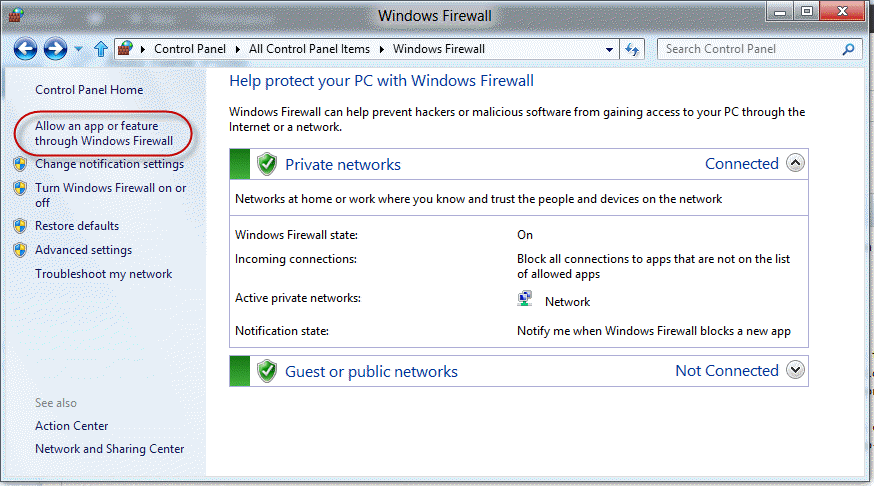
Task: Click the firewall icon in the address bar
Action: pos(125,48)
